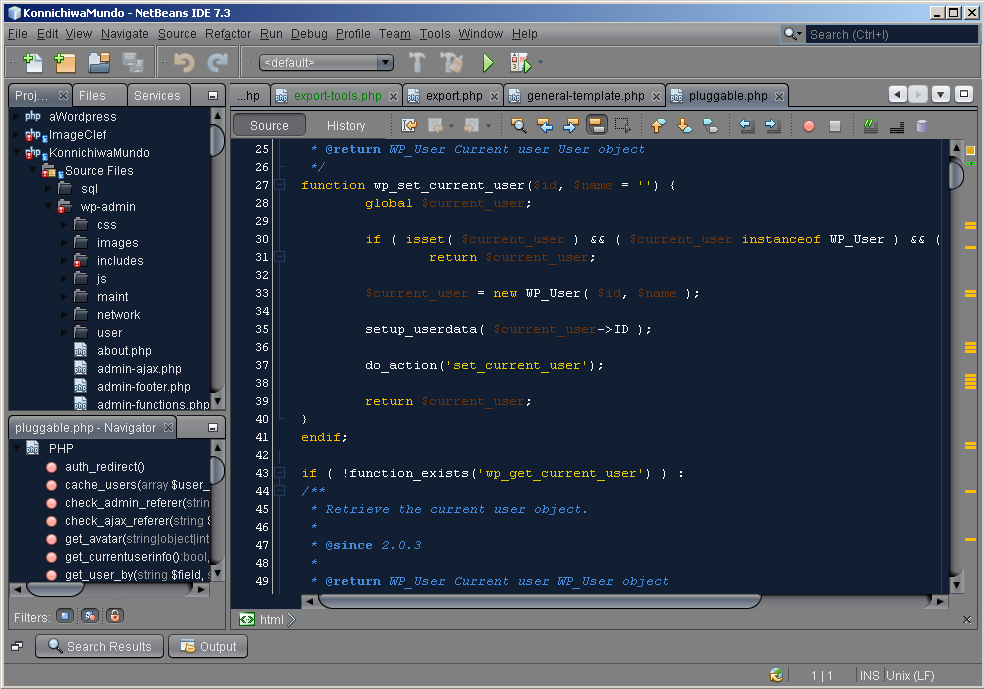Open the Refactor menu

point(228,34)
